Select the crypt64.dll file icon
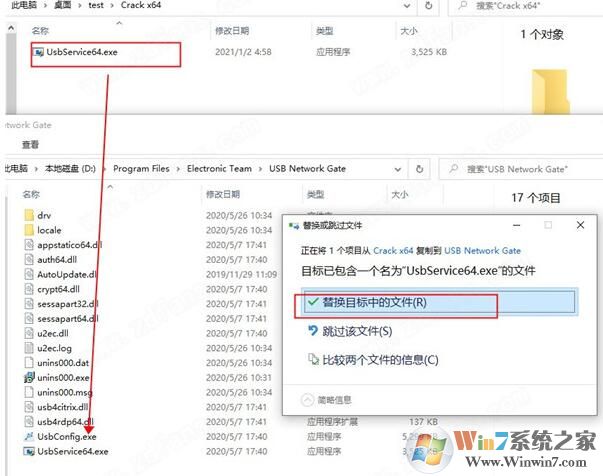Screen dimensions: 603x476 [x=29, y=289]
